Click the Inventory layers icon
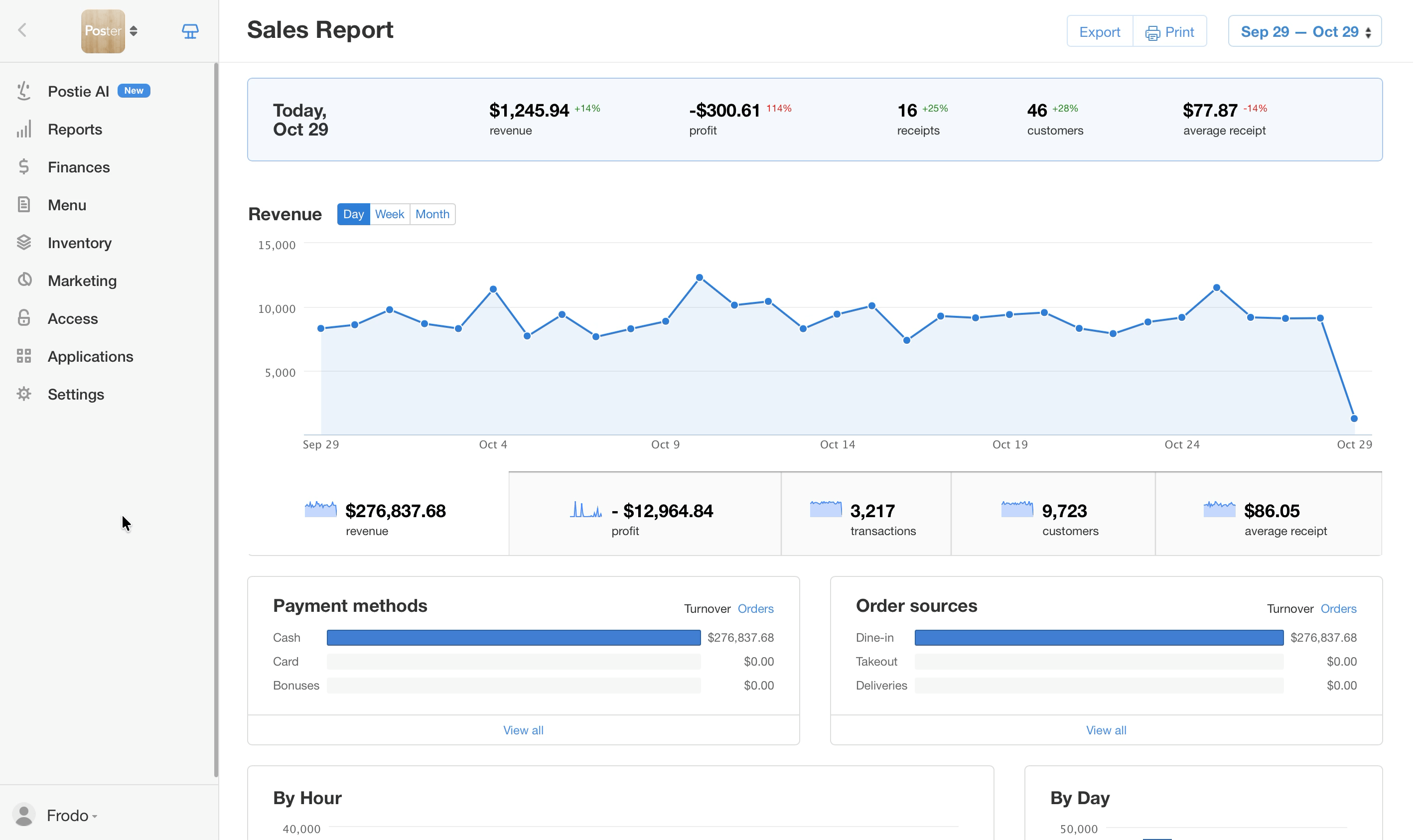1419x840 pixels. [24, 243]
